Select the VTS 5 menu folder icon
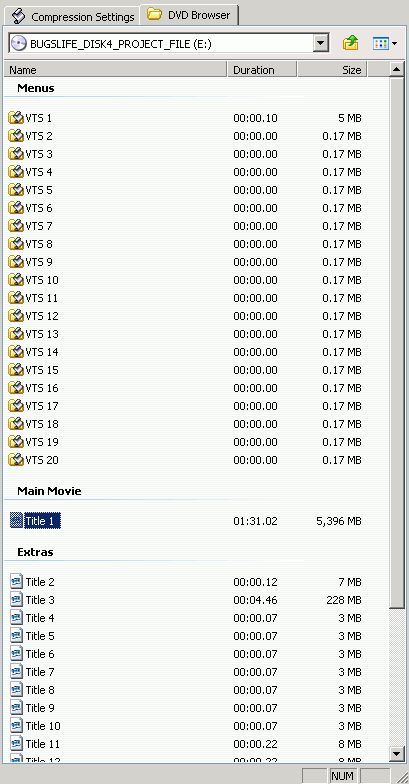The width and height of the screenshot is (409, 784). click(x=16, y=190)
